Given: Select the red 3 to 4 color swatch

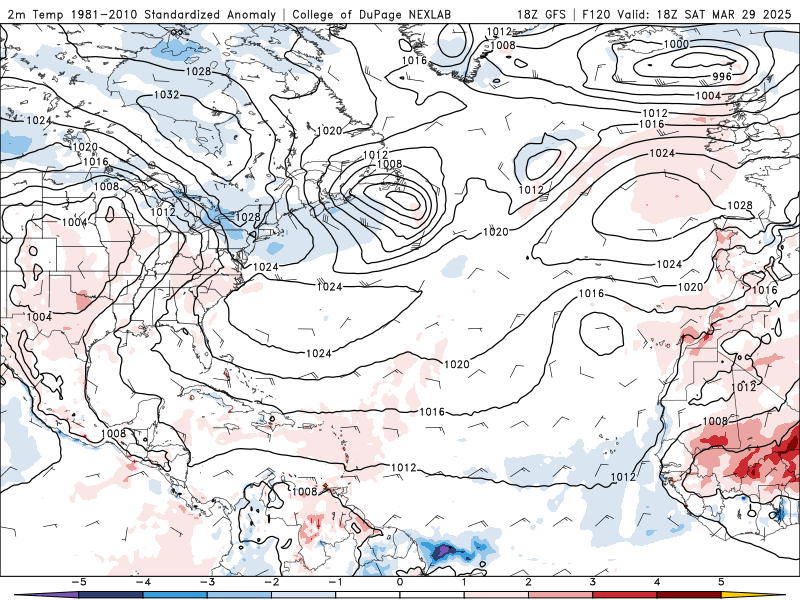Looking at the screenshot, I should pyautogui.click(x=625, y=595).
